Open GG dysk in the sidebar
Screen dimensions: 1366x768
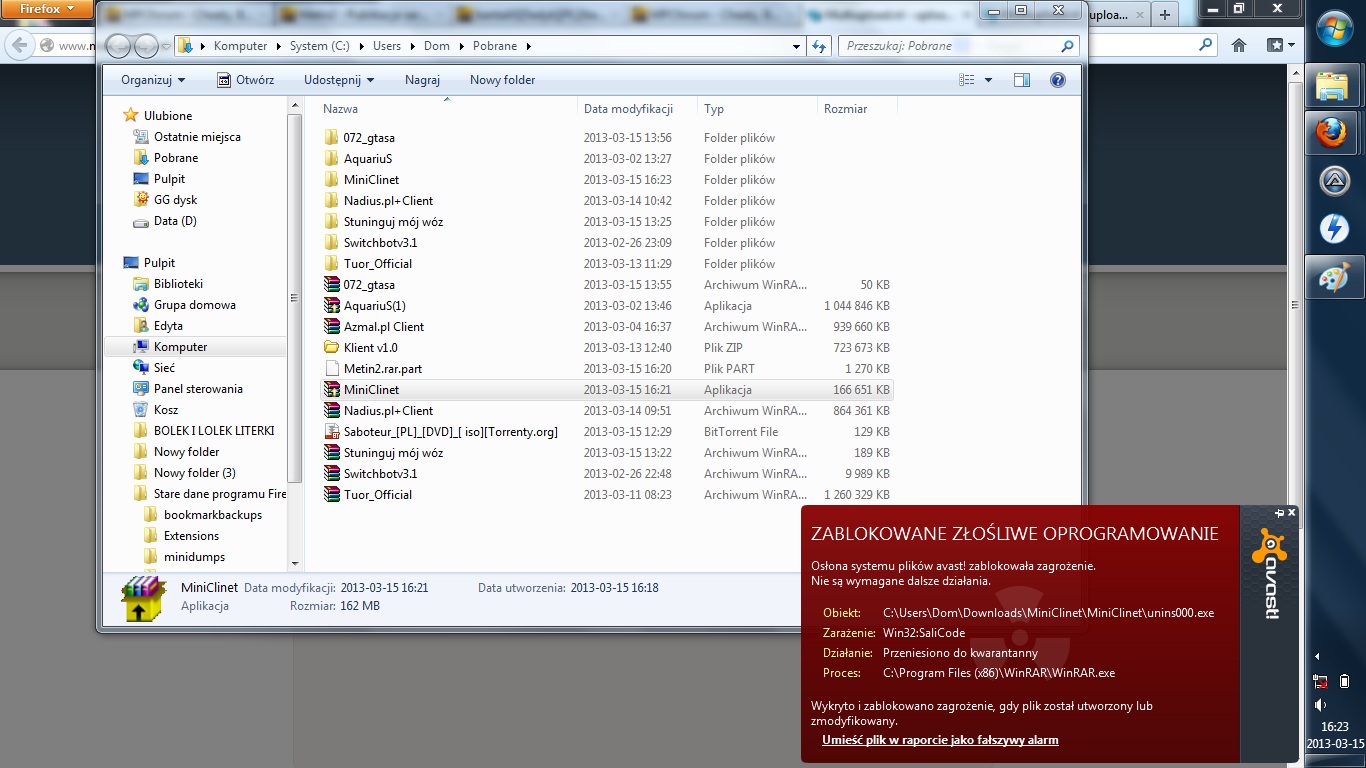tap(175, 200)
